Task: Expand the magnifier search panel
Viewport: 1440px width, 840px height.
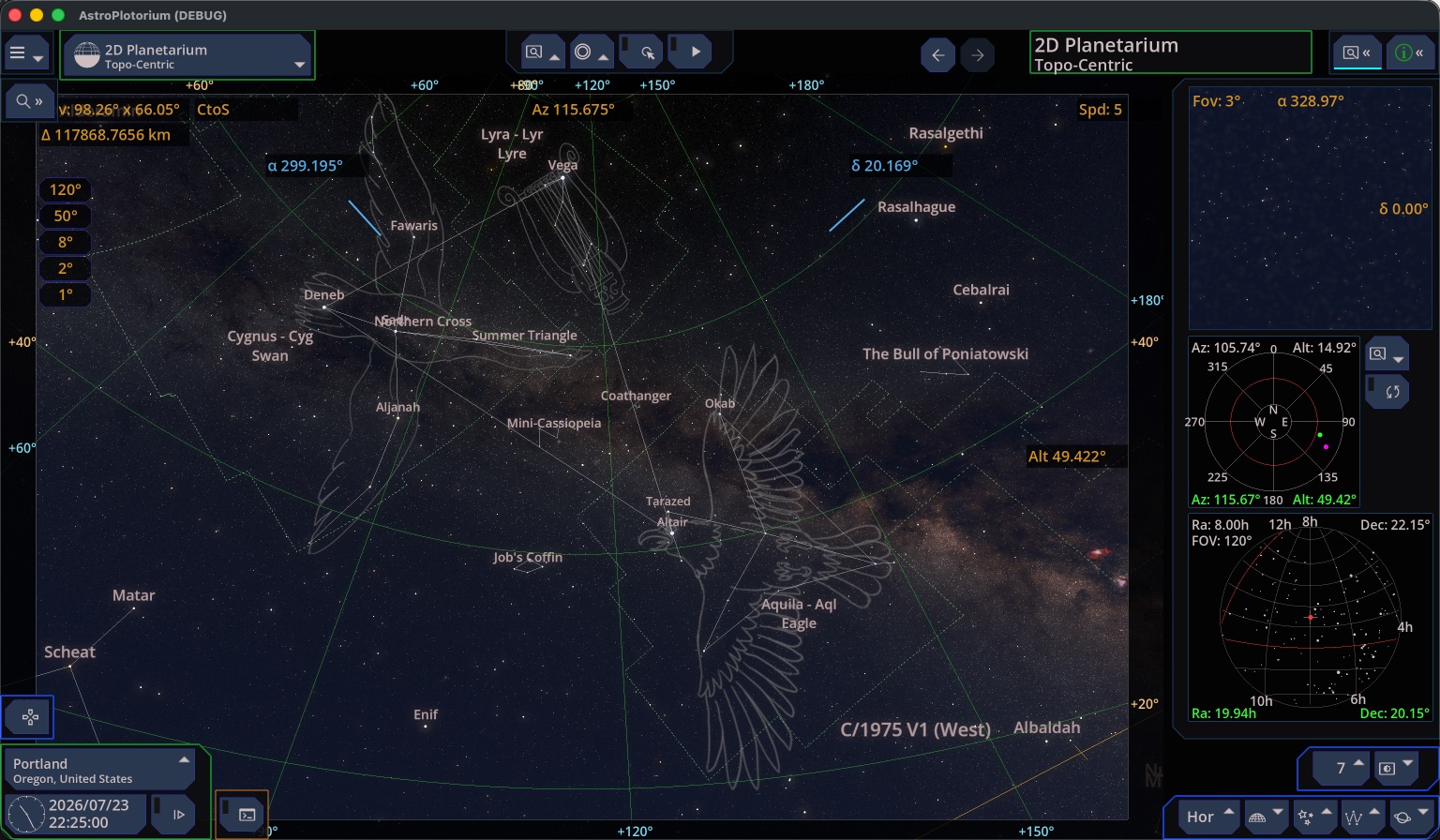Action: tap(29, 101)
